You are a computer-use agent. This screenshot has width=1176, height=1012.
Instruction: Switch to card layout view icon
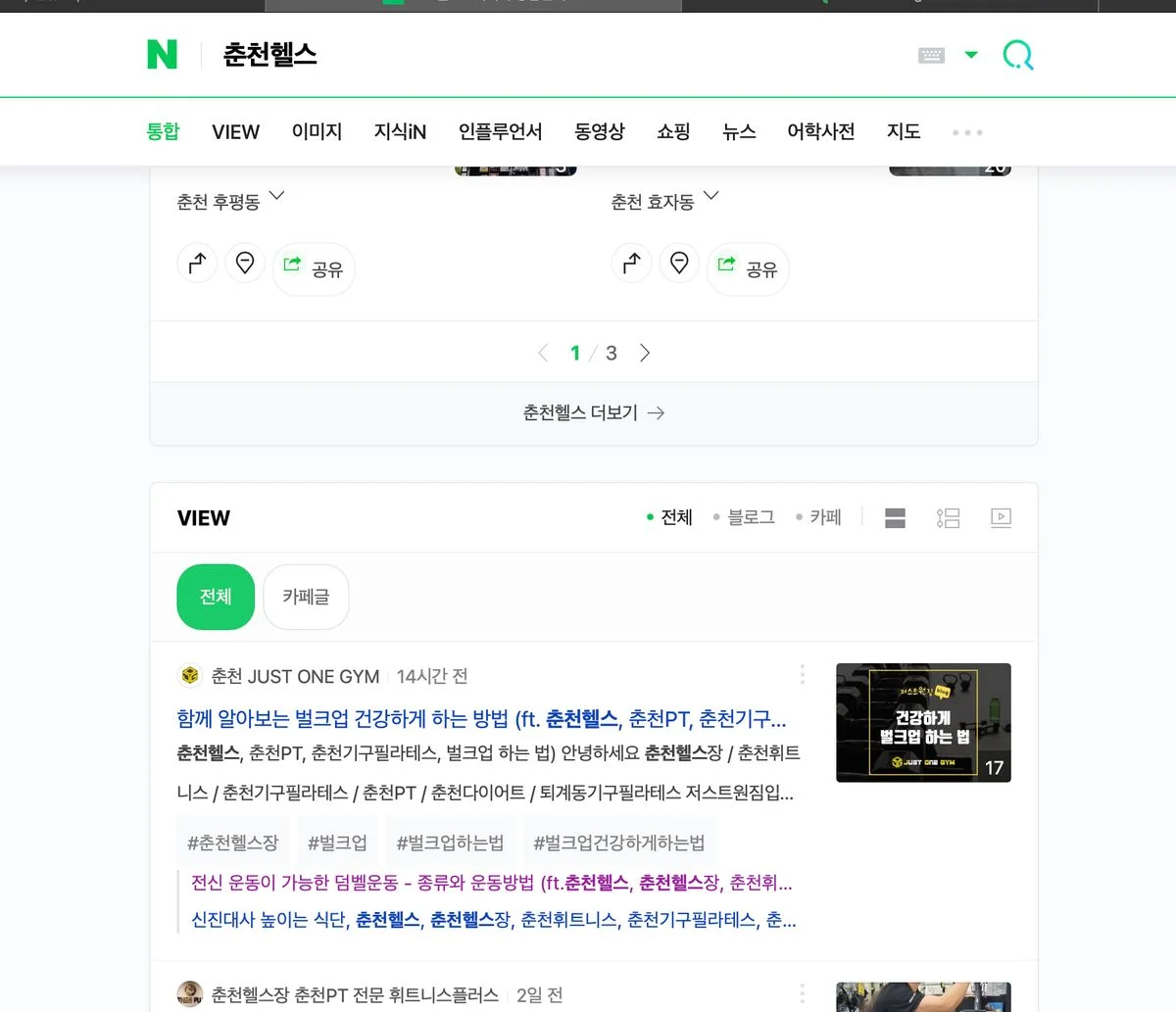tap(895, 518)
